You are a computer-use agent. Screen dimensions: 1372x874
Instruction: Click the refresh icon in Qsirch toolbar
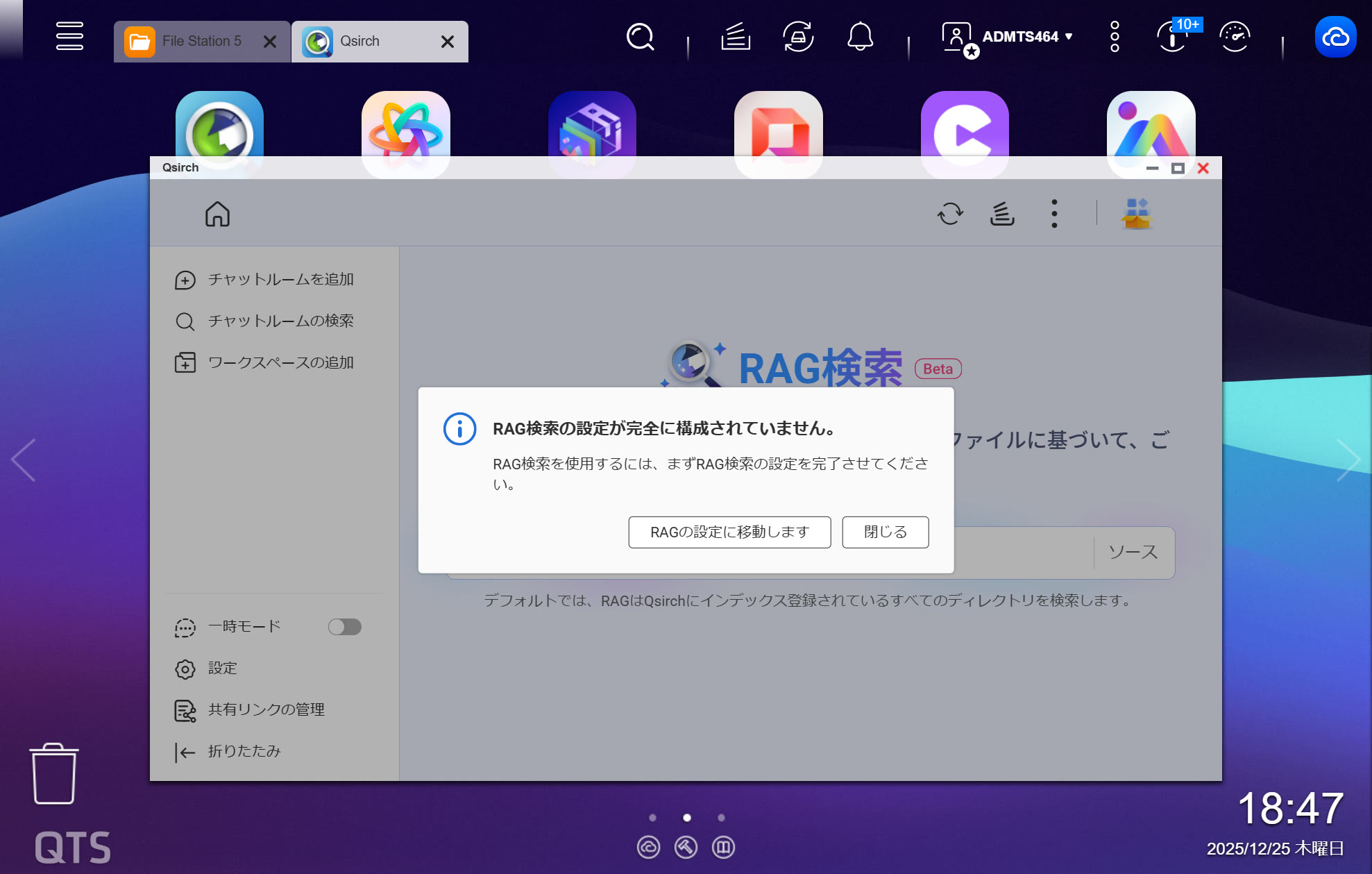pyautogui.click(x=950, y=214)
